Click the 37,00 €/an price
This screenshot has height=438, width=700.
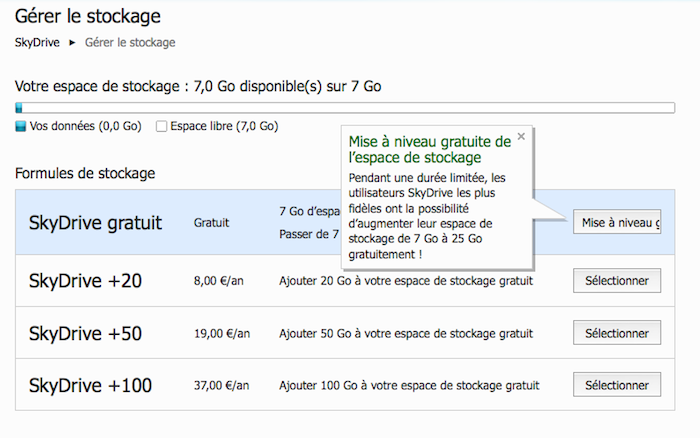224,385
